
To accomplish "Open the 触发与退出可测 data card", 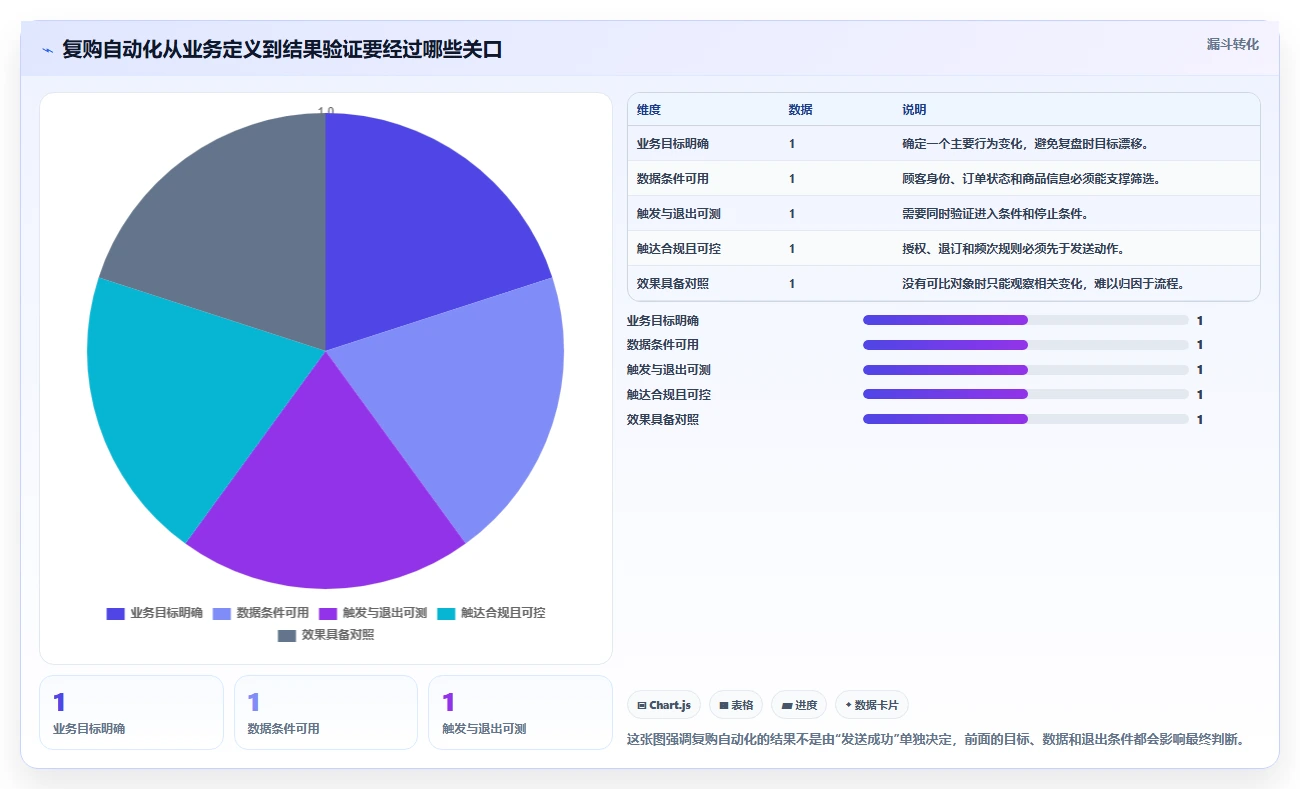I will [520, 712].
